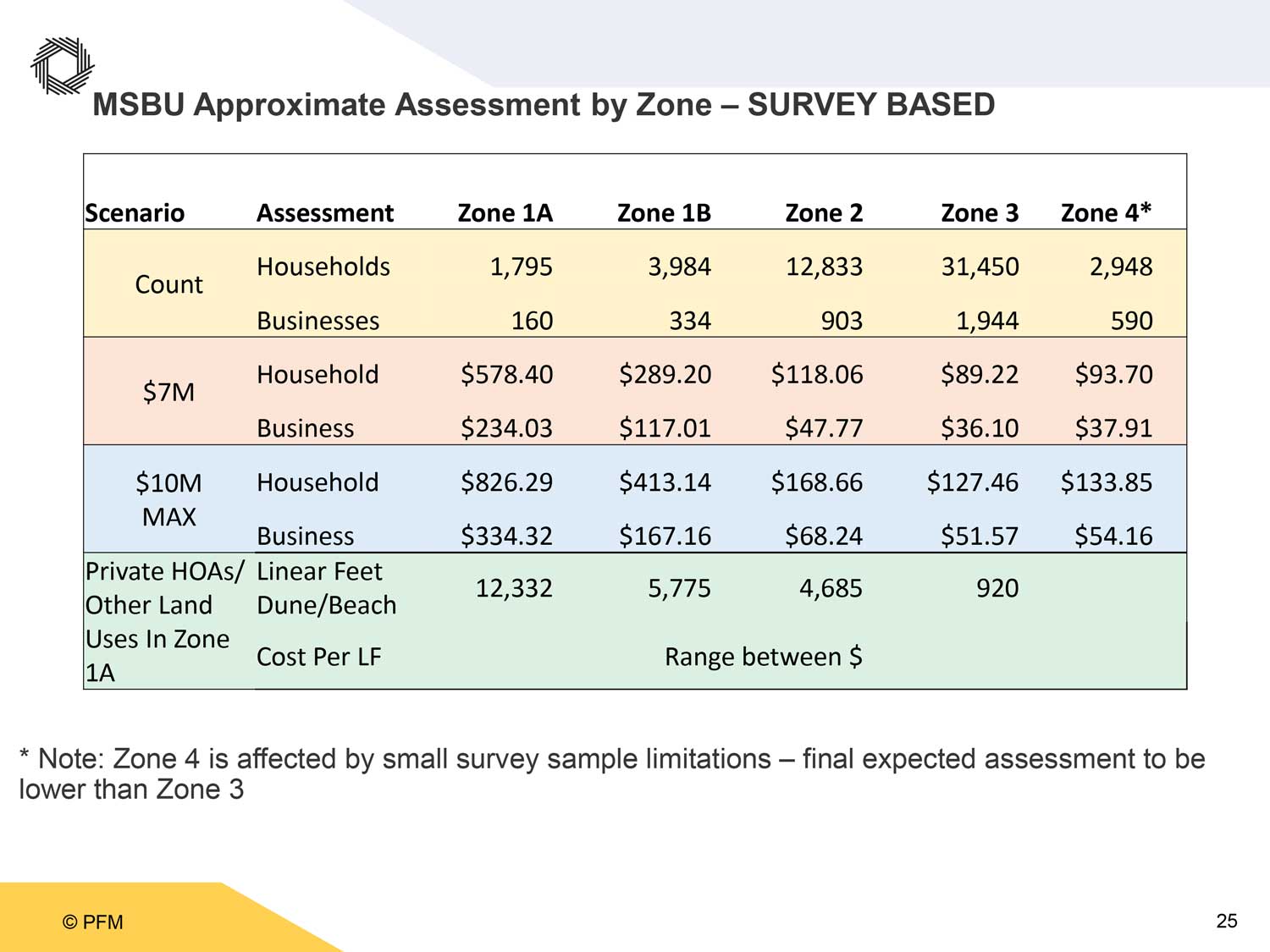Select the Zone 1A column header

point(505,212)
